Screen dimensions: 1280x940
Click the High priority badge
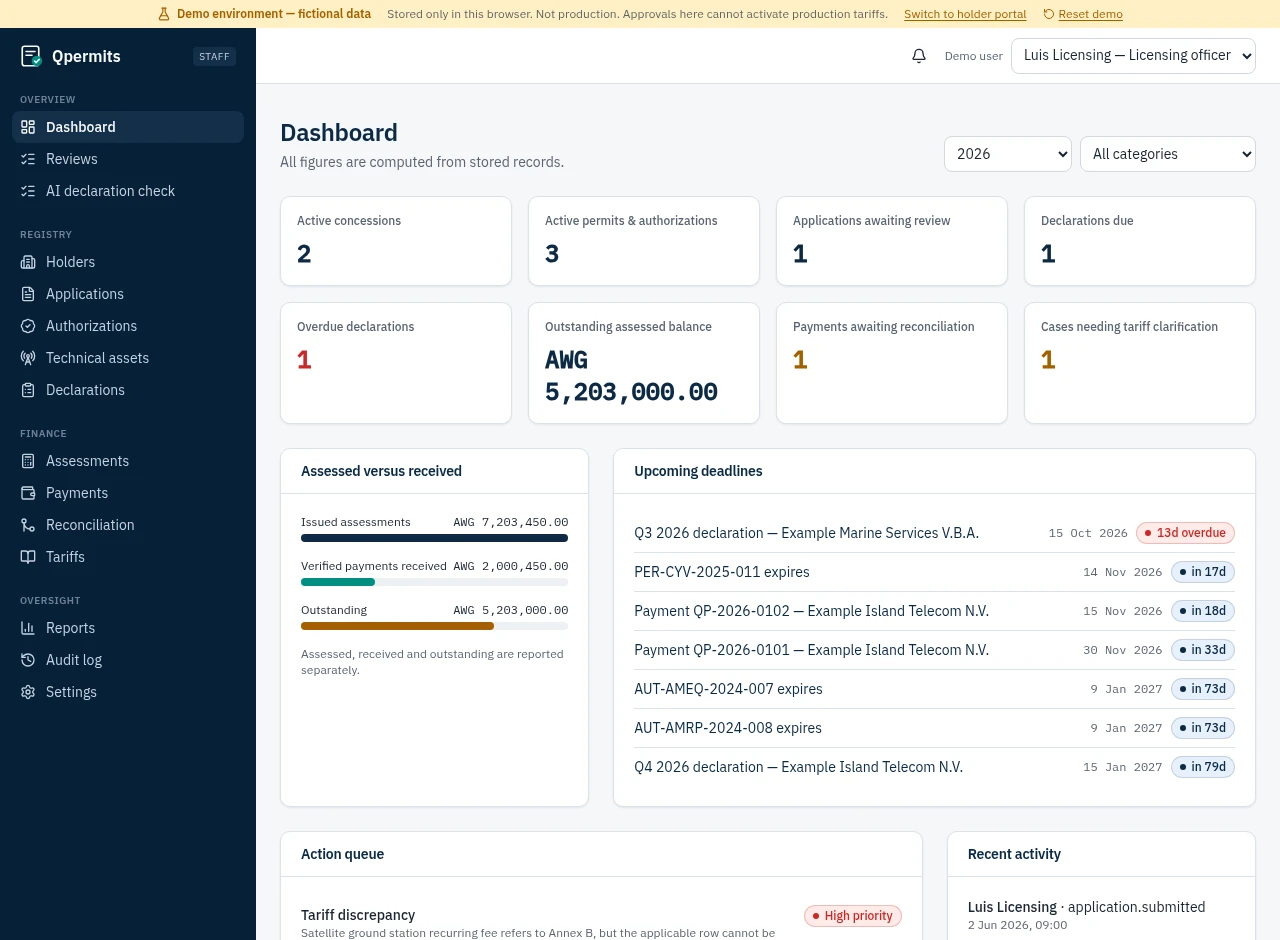pos(853,916)
